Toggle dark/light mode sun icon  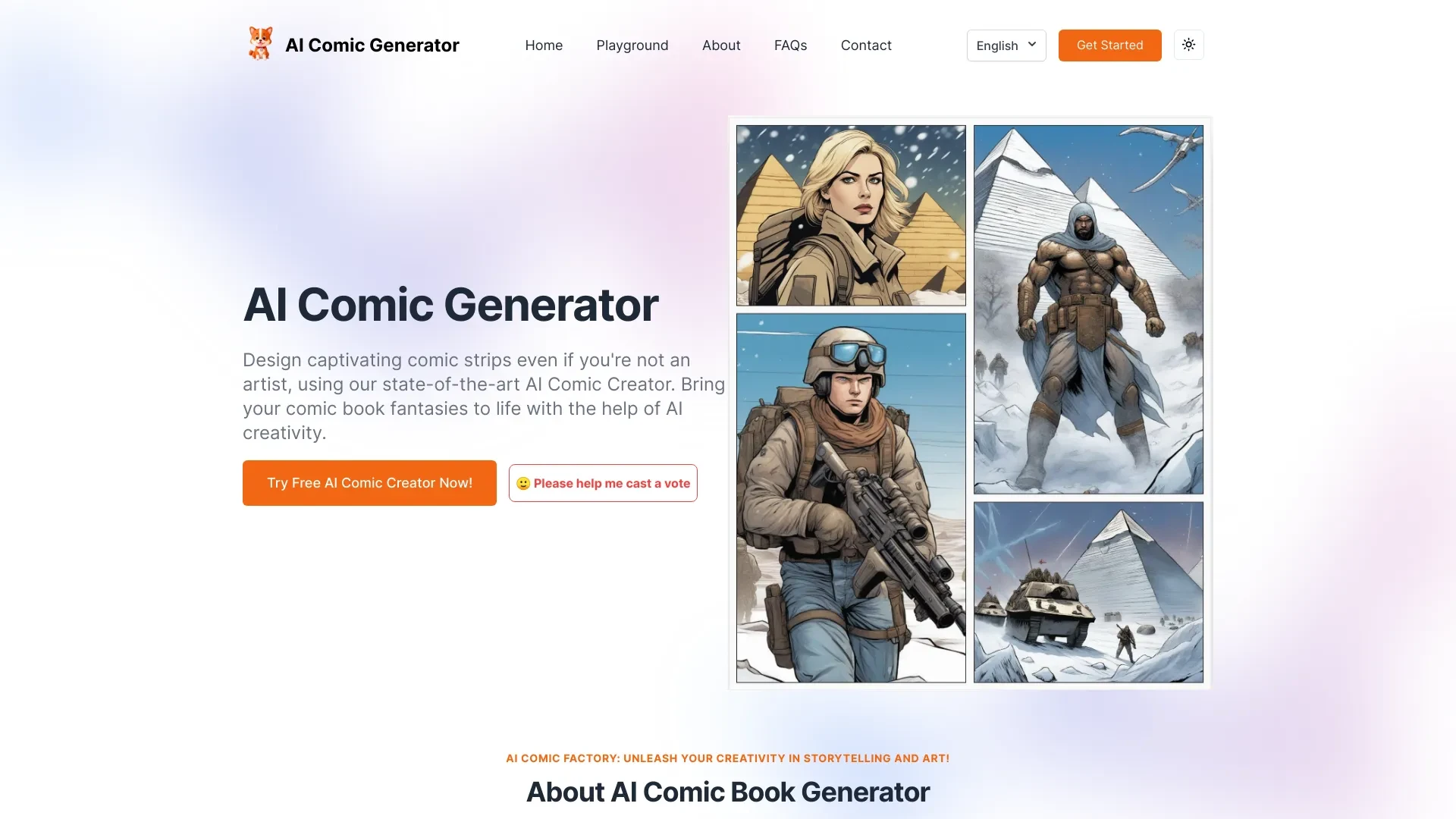click(1189, 44)
